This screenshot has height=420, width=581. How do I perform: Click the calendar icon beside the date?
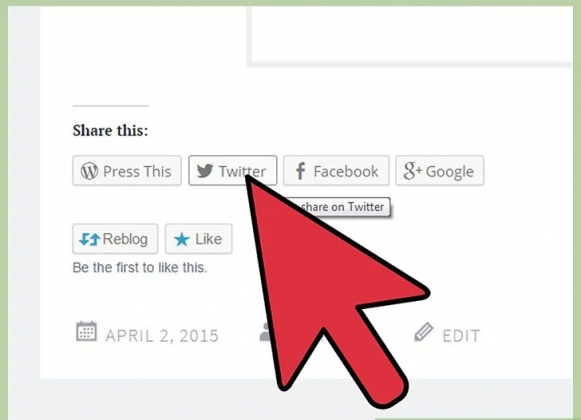tap(86, 331)
